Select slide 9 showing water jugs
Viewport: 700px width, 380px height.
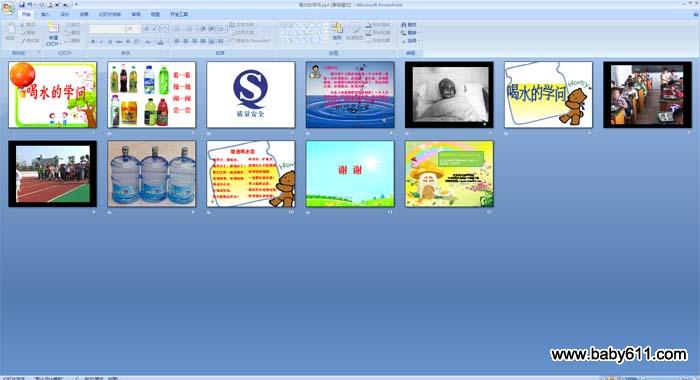(x=151, y=174)
